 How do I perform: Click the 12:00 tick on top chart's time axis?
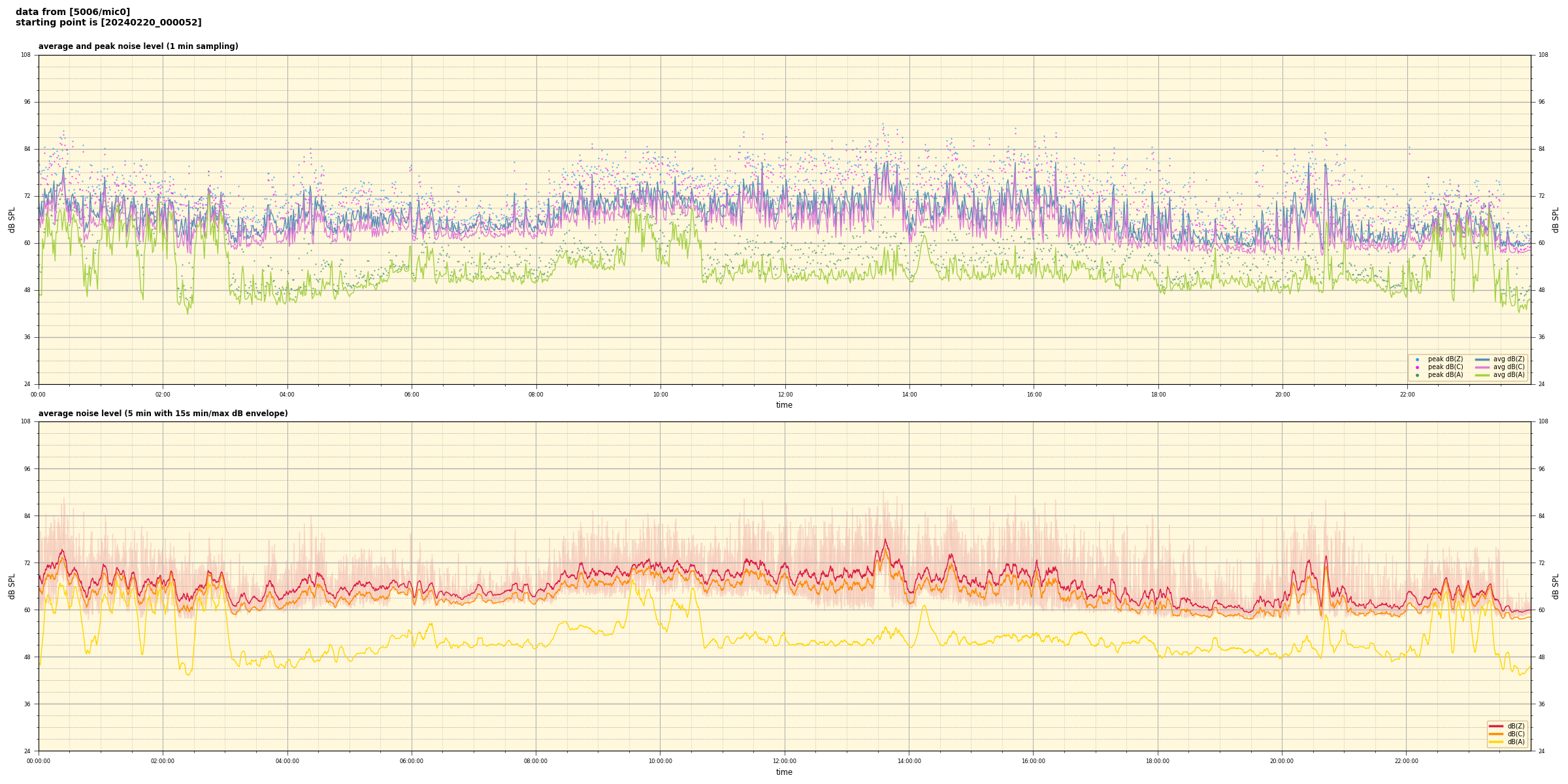(x=785, y=395)
